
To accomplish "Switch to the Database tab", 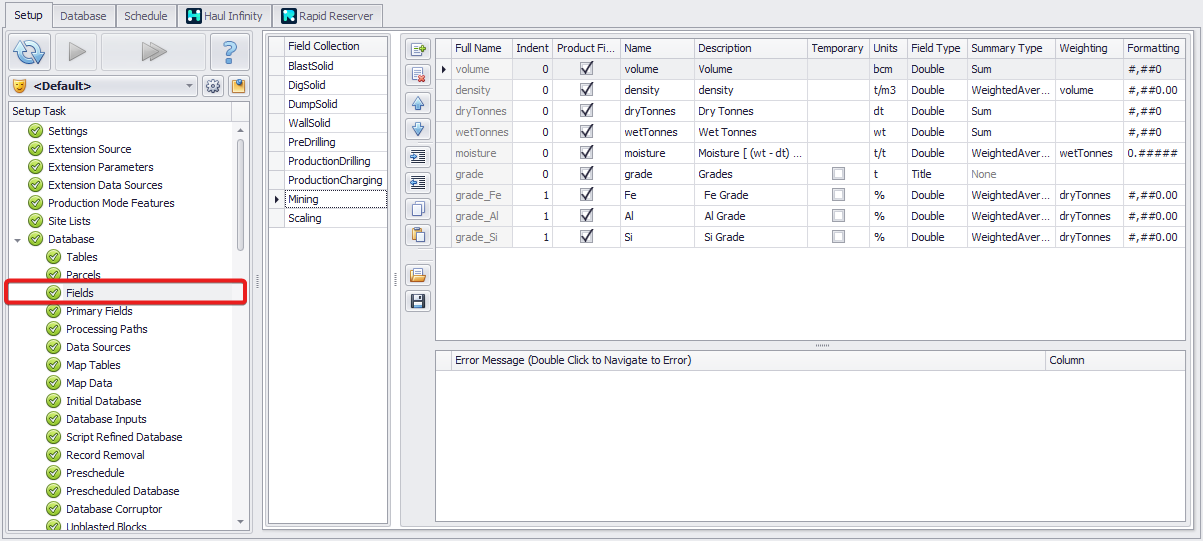I will point(84,16).
